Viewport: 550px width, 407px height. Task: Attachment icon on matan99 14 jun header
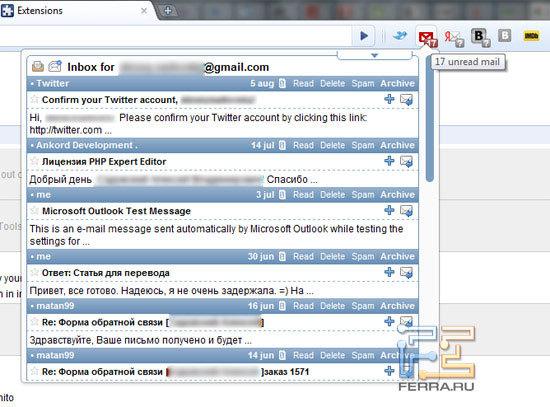(x=282, y=355)
